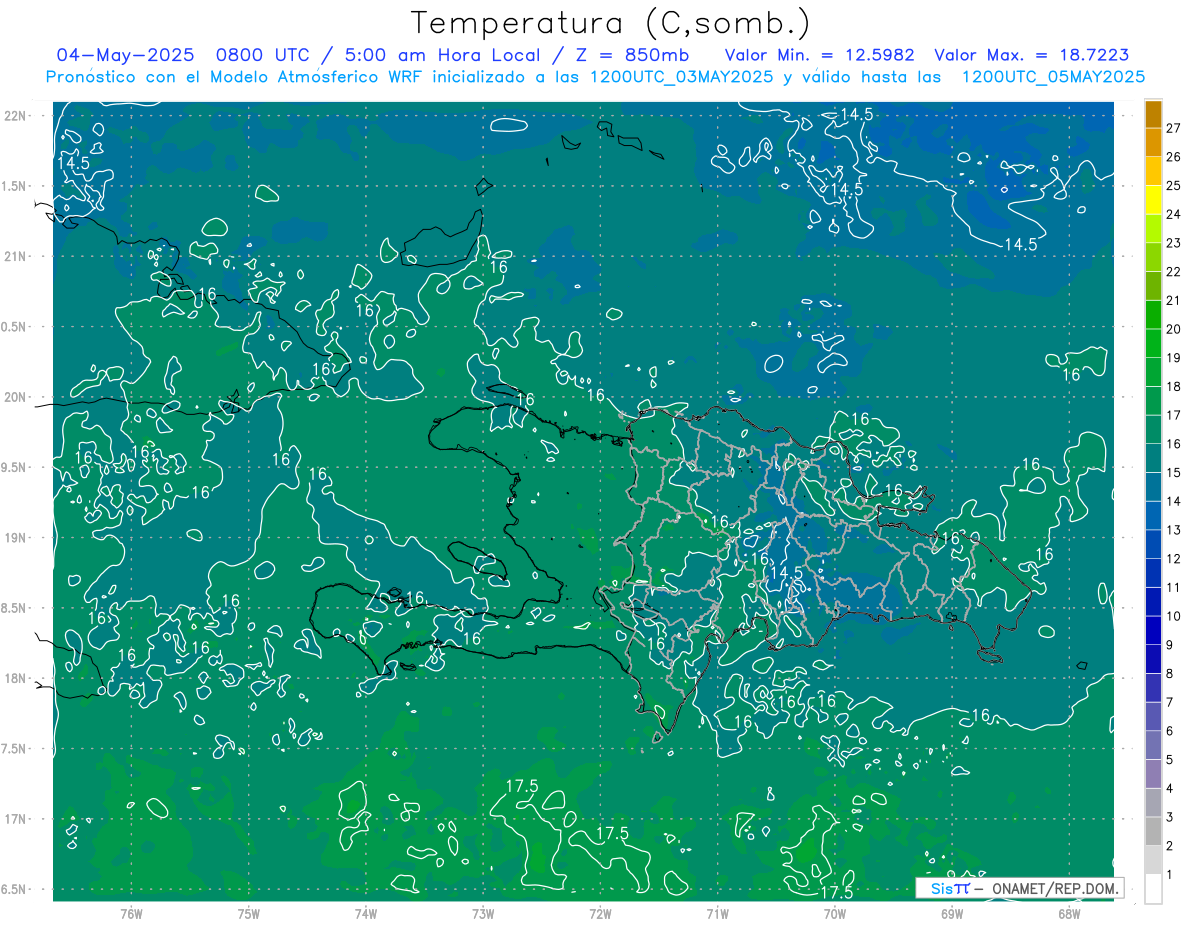1200x927 pixels.
Task: Click the "68W" longitude axis label
Action: point(1069,913)
